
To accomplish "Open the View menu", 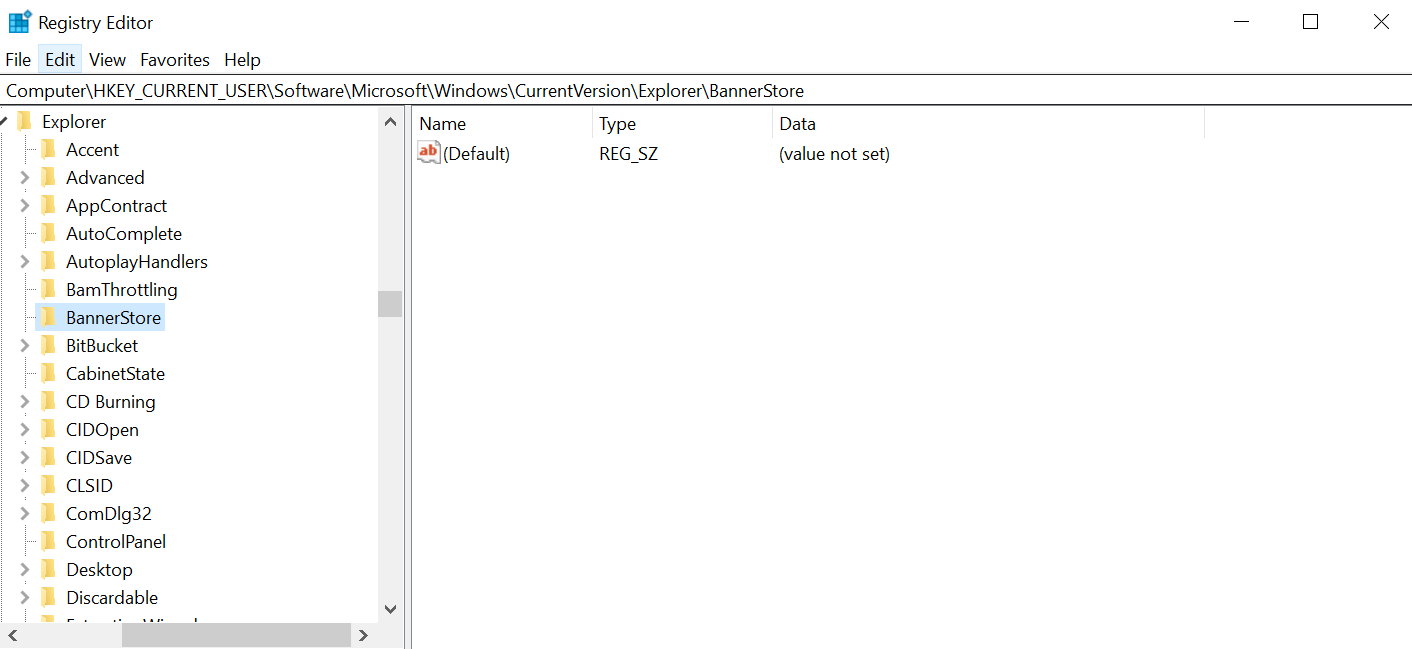I will click(x=107, y=60).
